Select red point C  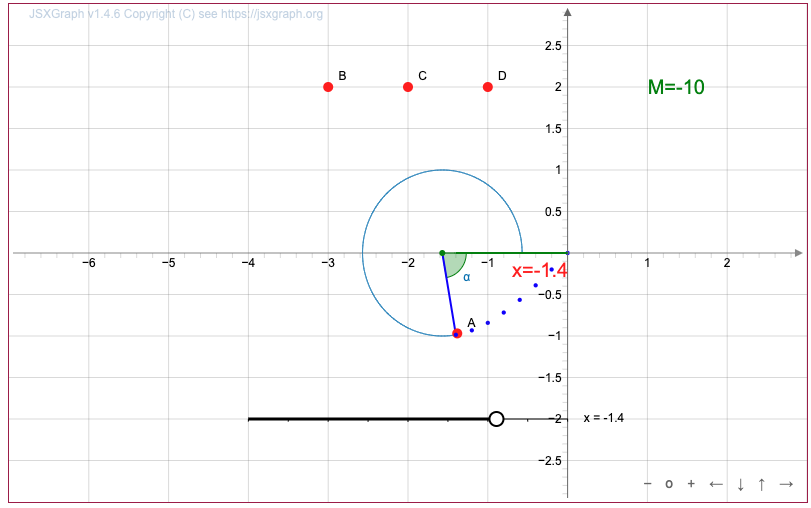pos(408,87)
